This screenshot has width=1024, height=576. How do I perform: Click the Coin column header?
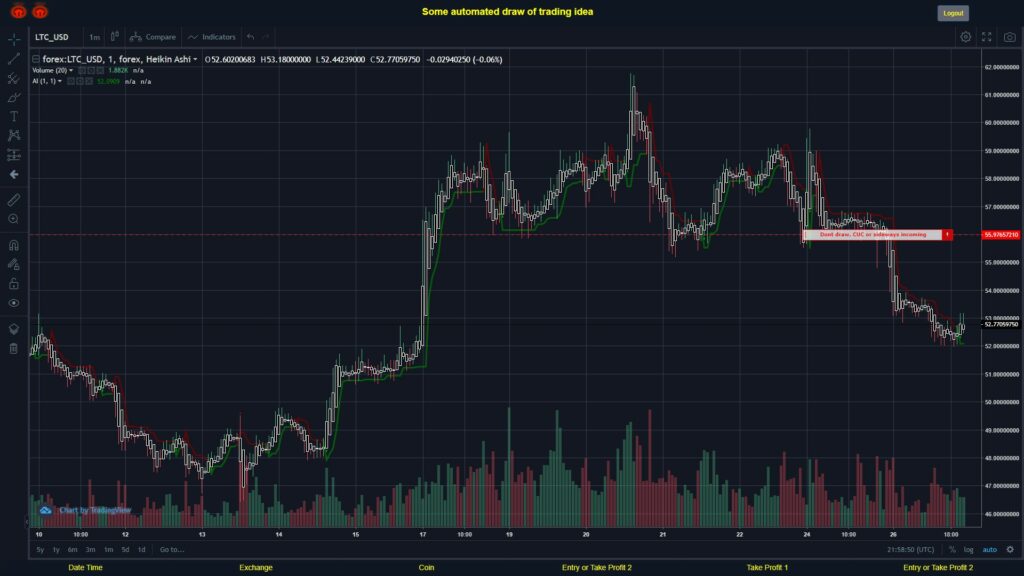[426, 568]
